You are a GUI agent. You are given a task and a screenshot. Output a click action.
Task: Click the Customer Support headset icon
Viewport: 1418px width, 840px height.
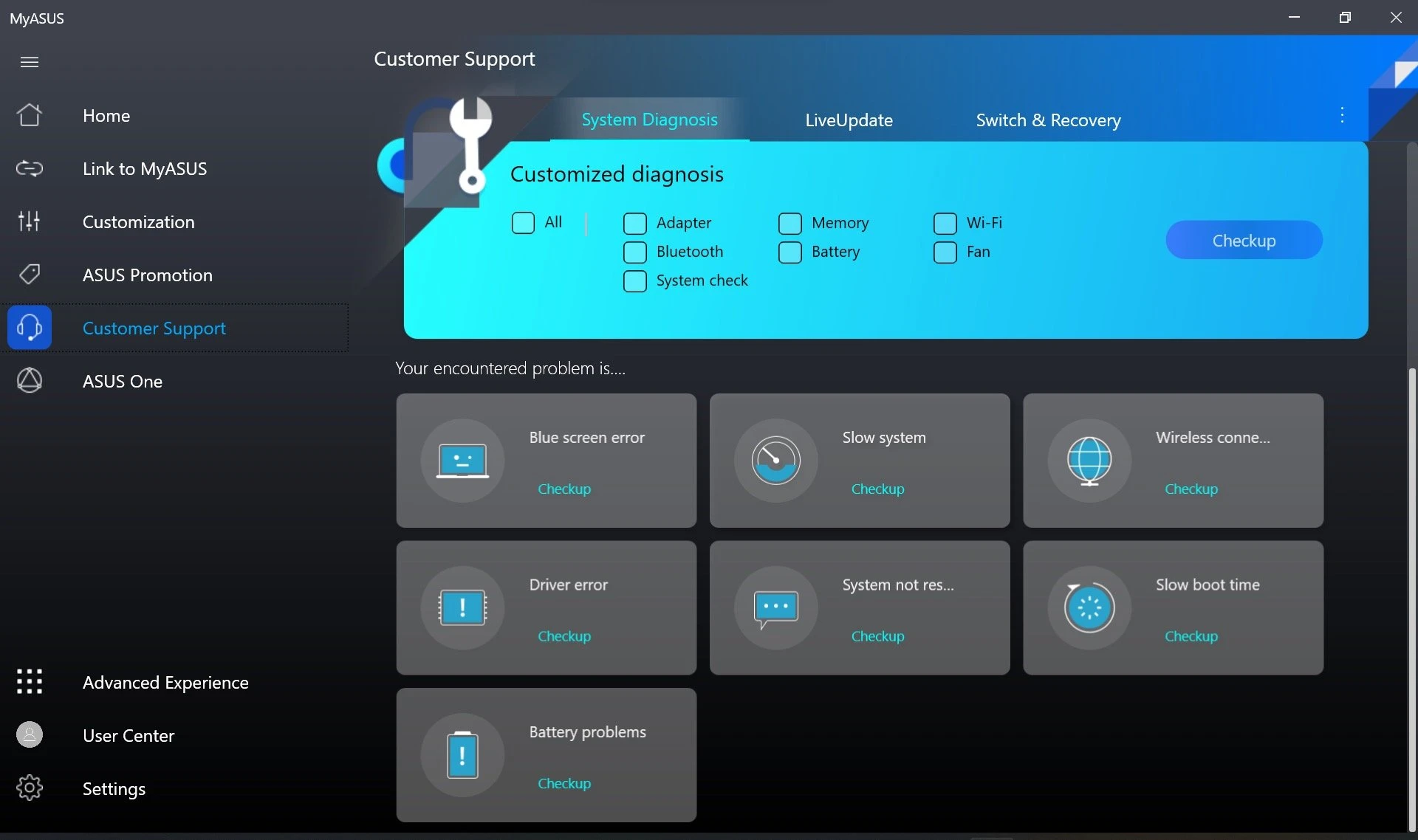(30, 328)
